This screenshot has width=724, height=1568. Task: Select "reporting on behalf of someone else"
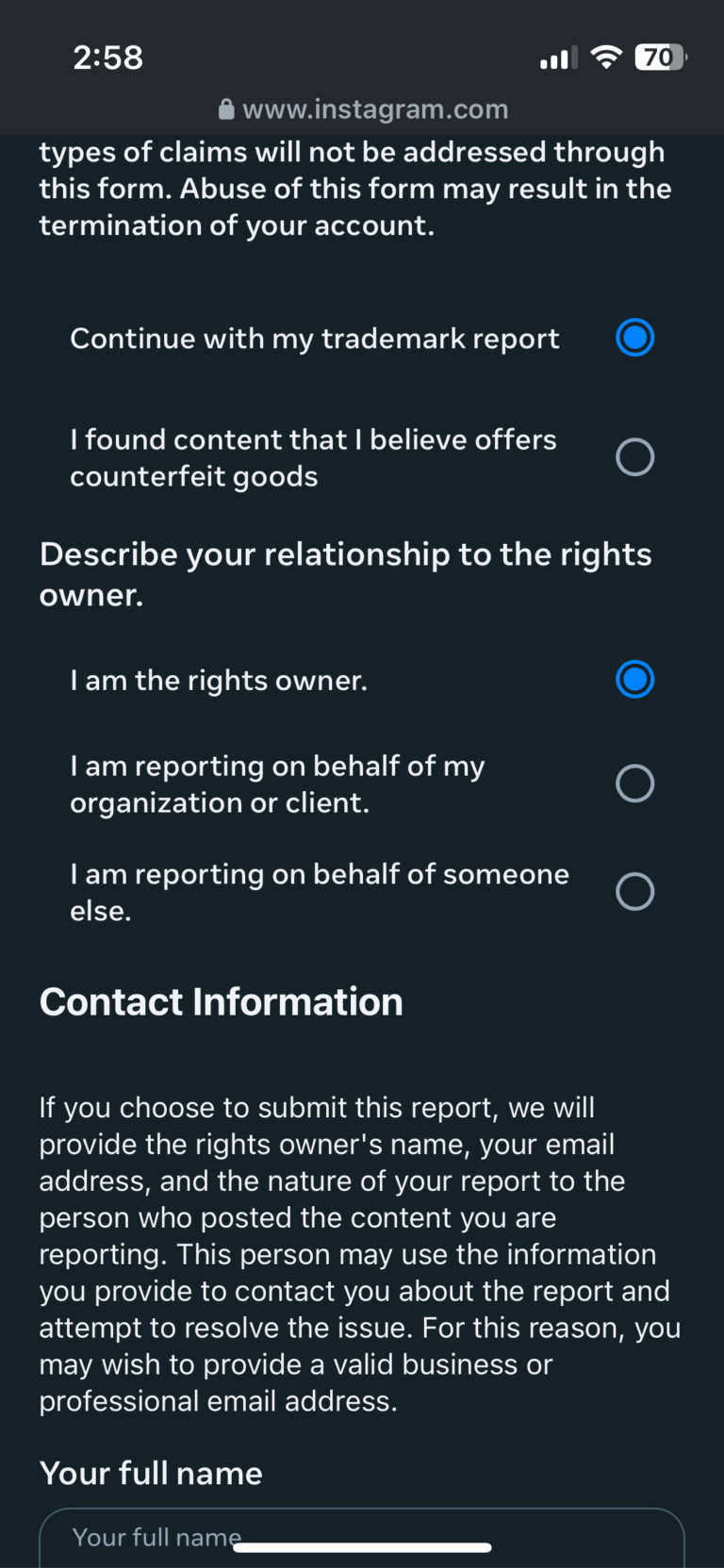(634, 891)
